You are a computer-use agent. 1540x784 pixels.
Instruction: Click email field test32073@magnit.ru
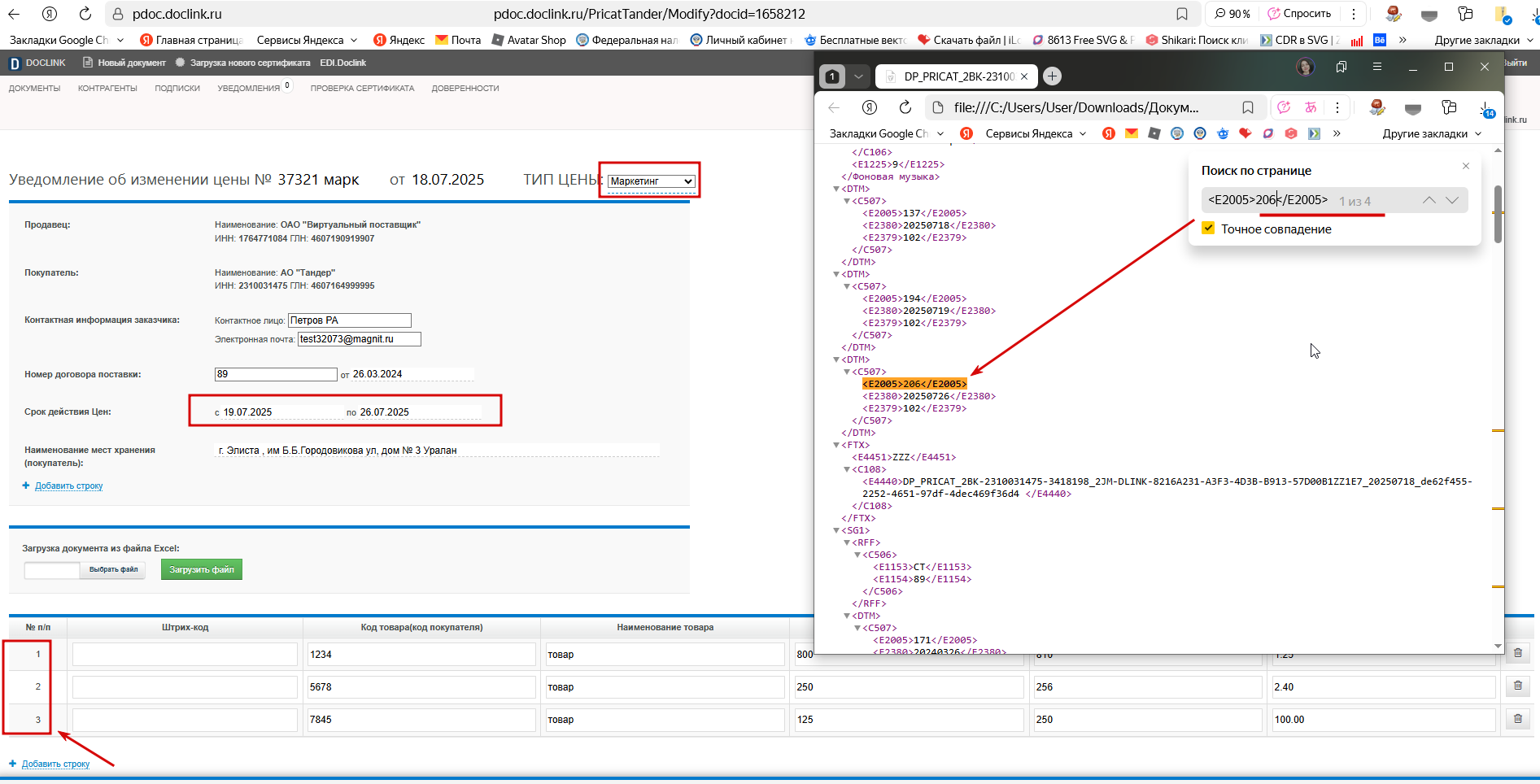point(360,339)
